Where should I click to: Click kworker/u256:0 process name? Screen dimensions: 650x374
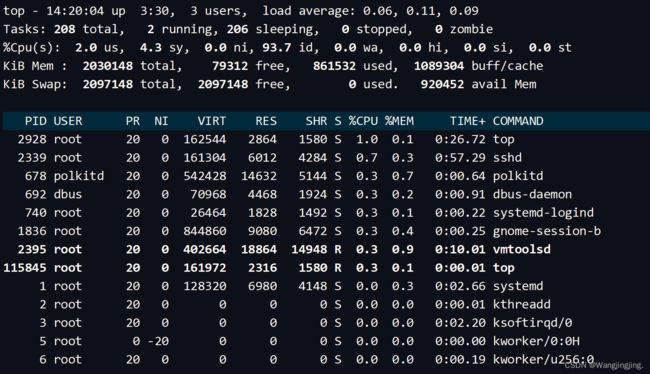click(x=543, y=359)
